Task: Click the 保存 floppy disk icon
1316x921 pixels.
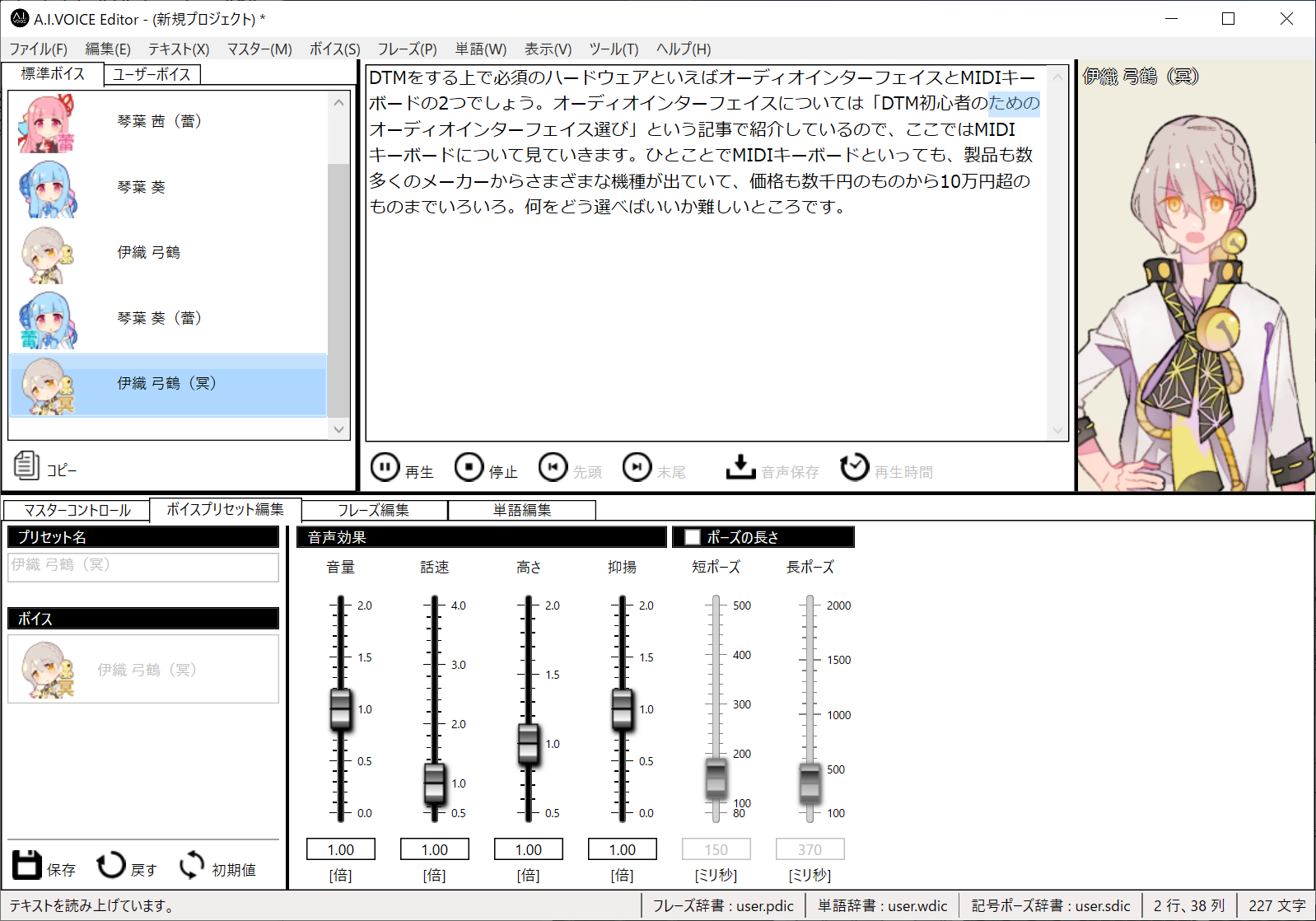Action: coord(26,864)
